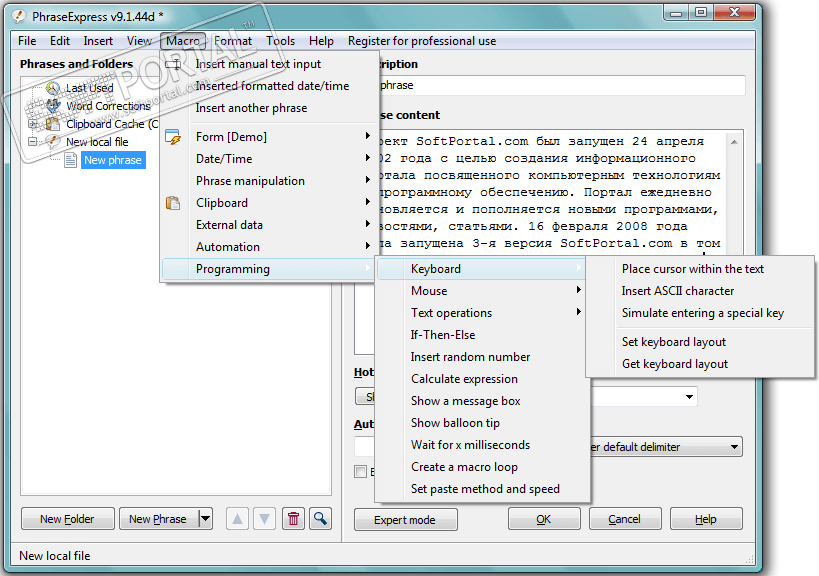The height and width of the screenshot is (576, 819).
Task: Choose Insert ASCII character
Action: click(x=700, y=291)
